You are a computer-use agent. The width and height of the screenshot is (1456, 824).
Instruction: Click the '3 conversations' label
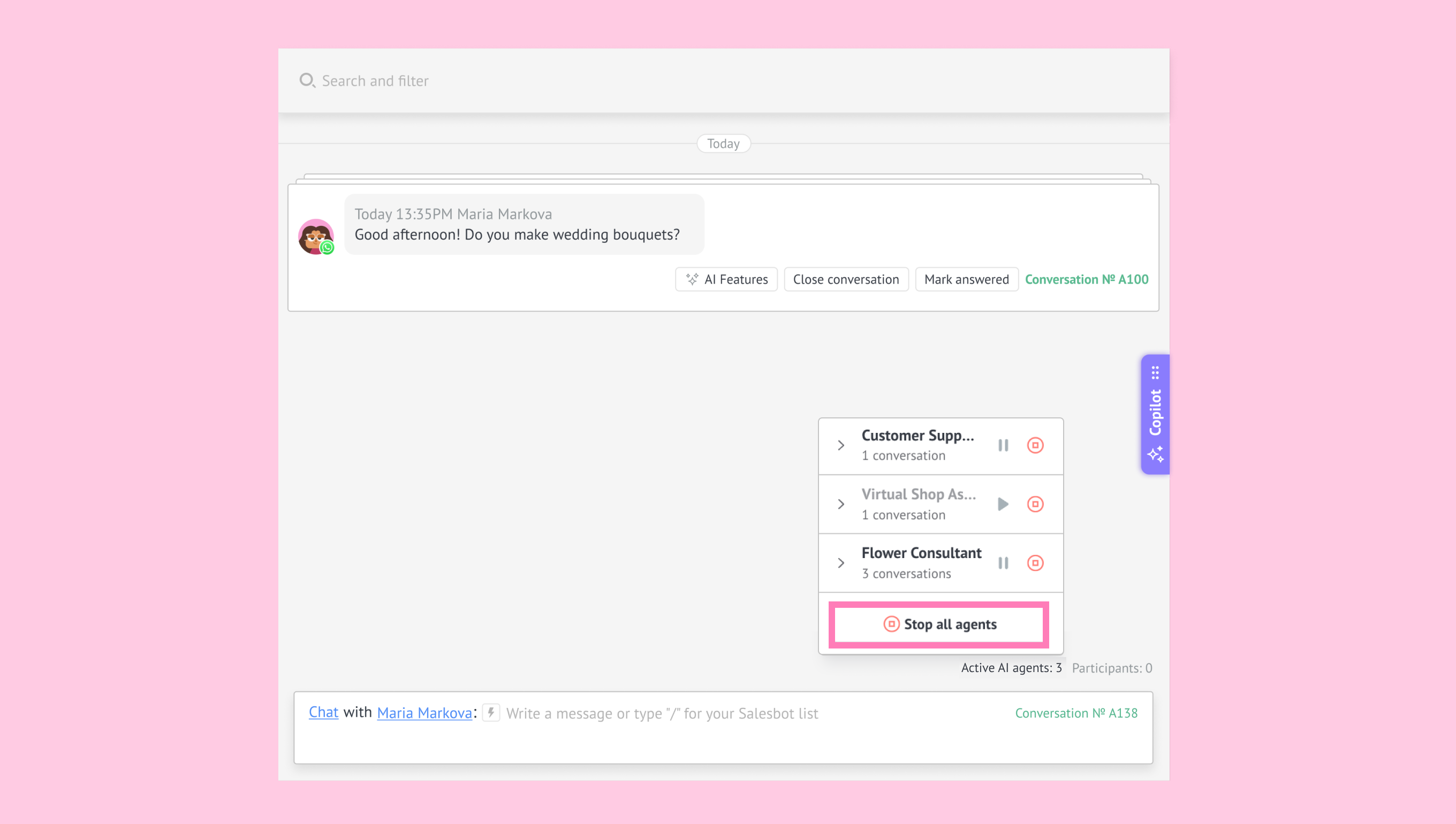pyautogui.click(x=906, y=574)
